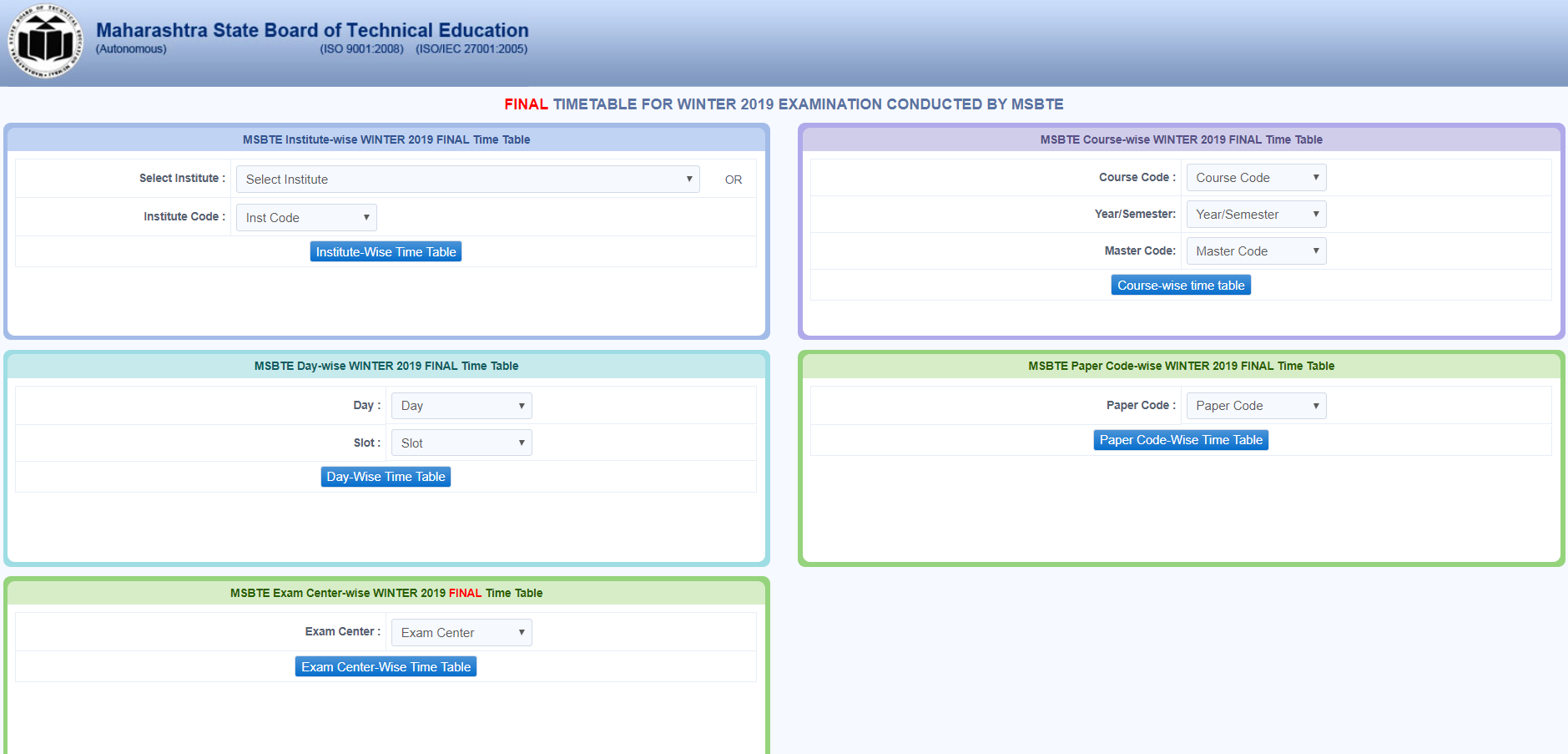This screenshot has height=754, width=1568.
Task: Click the Day-wise WINTER 2019 panel header
Action: (386, 366)
